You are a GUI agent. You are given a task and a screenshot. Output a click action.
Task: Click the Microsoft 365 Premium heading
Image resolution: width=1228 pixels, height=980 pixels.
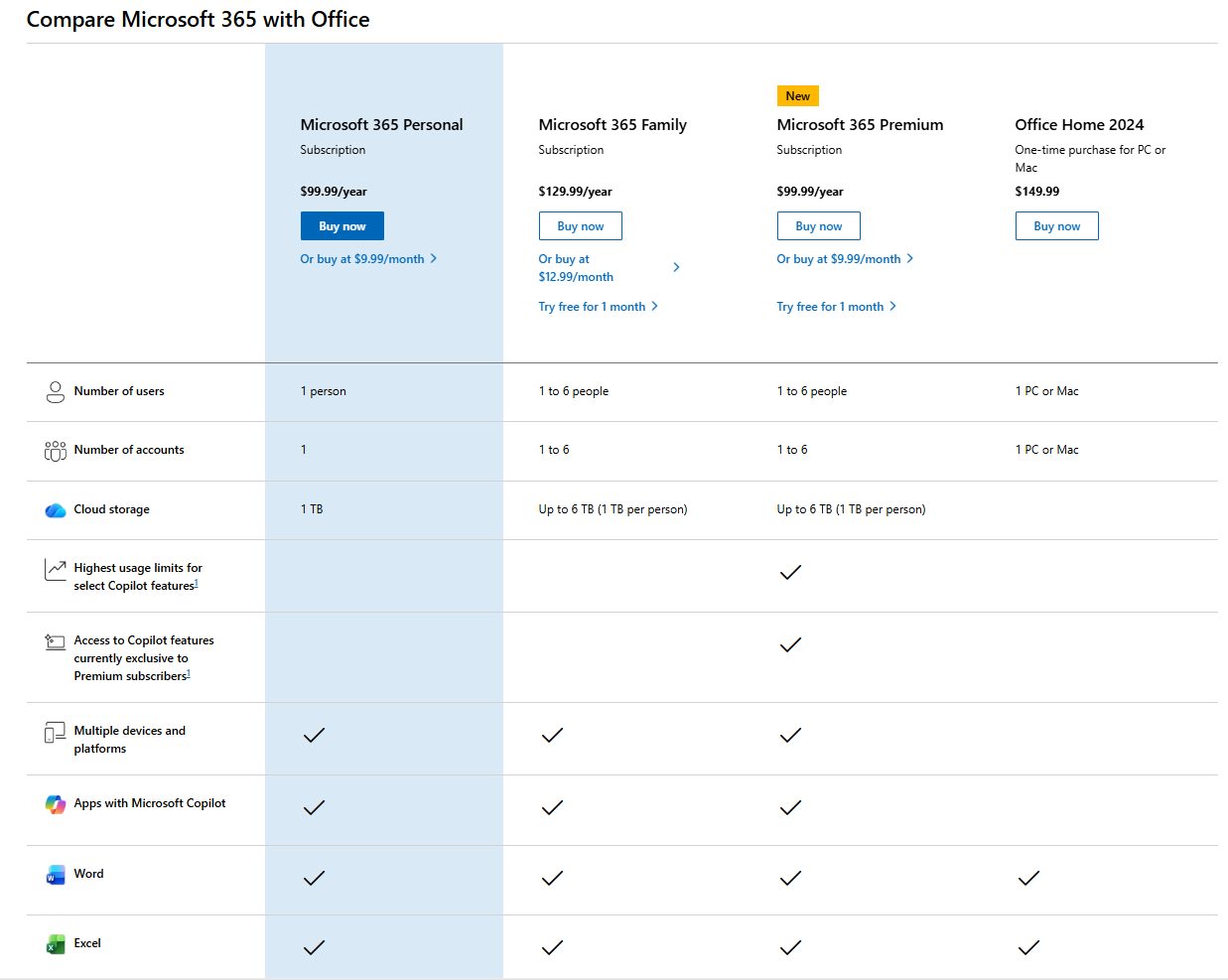860,125
